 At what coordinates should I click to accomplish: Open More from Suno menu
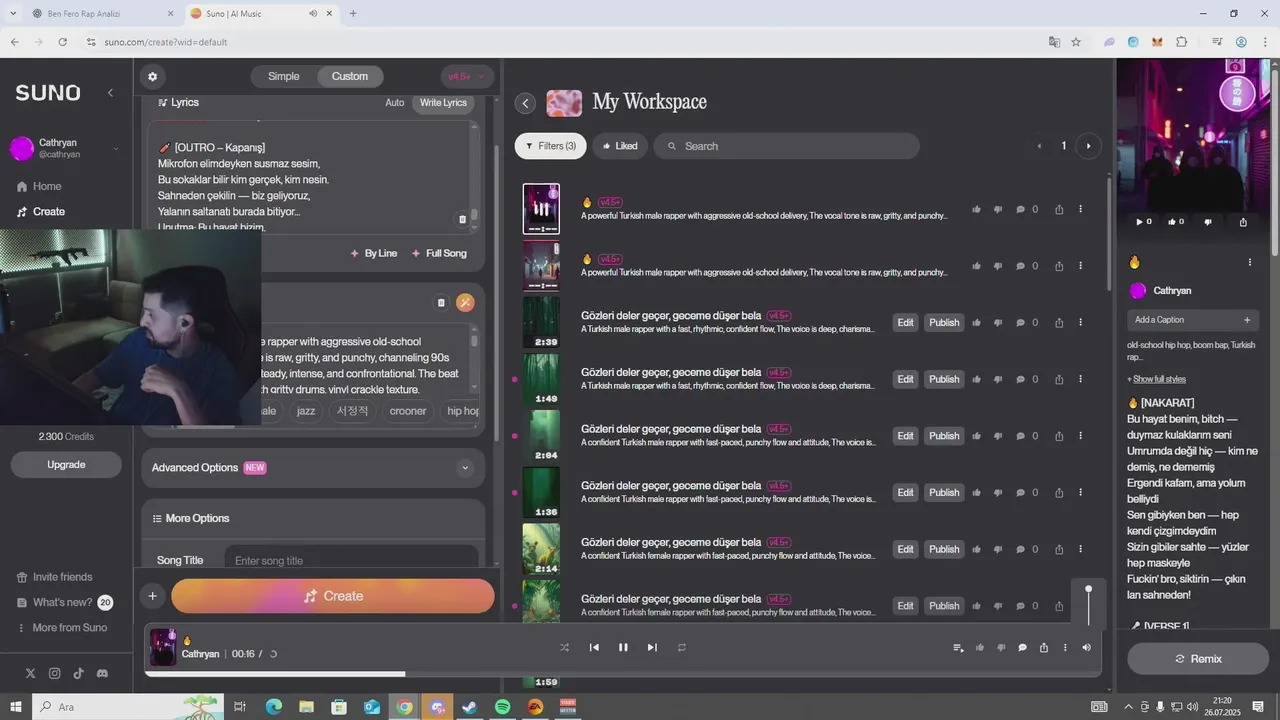tap(61, 627)
